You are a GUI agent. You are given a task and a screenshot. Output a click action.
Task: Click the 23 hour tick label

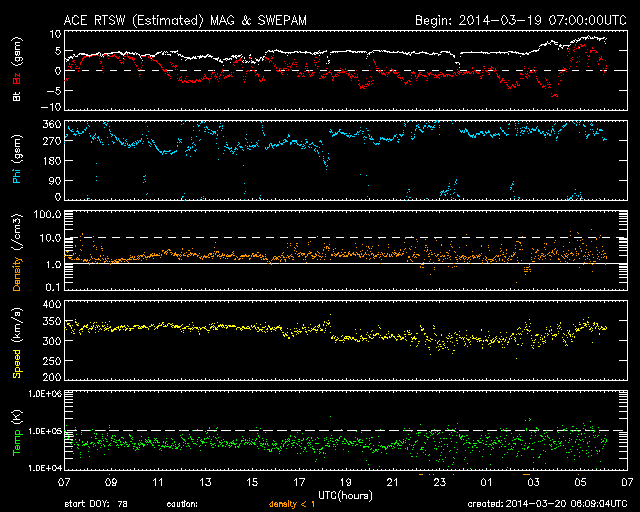439,482
